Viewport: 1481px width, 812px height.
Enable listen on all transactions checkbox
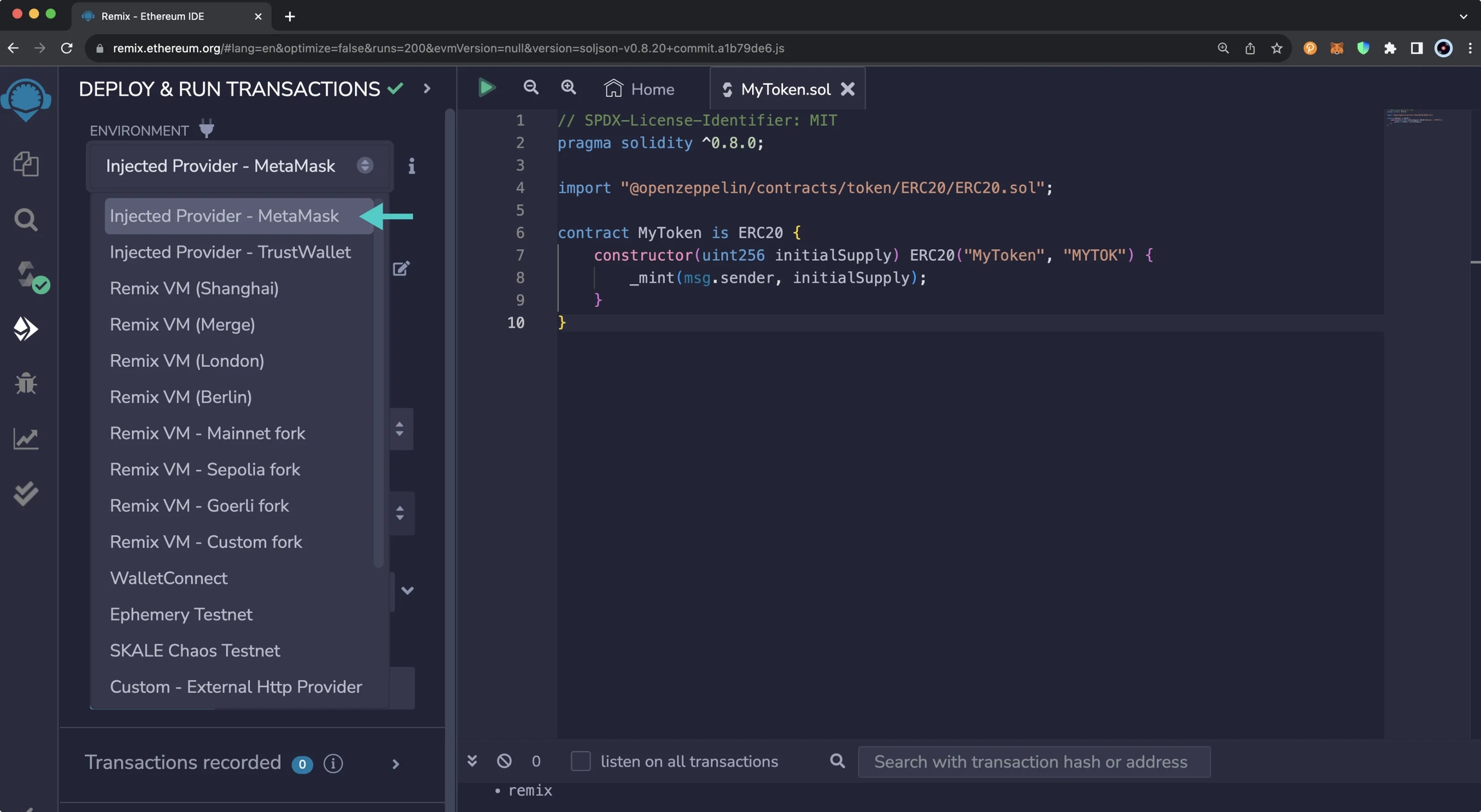click(580, 761)
